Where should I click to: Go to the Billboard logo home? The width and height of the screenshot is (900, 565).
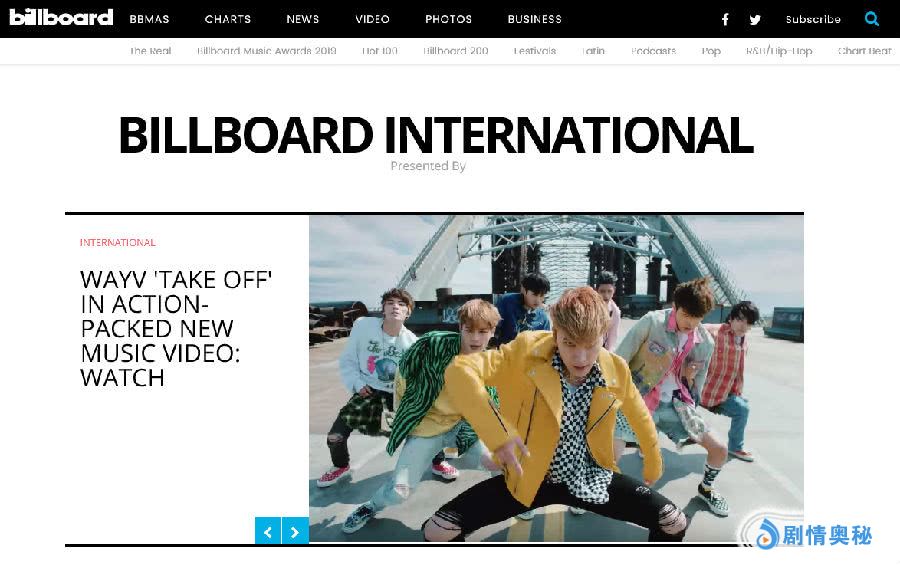61,17
